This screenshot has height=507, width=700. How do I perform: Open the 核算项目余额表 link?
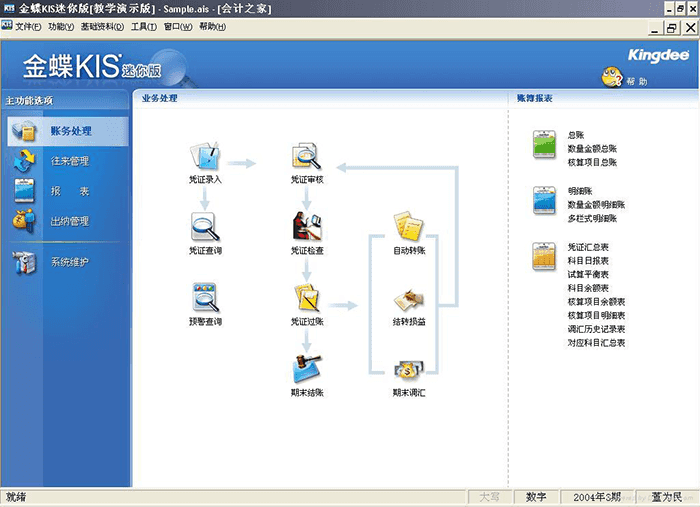coord(596,302)
